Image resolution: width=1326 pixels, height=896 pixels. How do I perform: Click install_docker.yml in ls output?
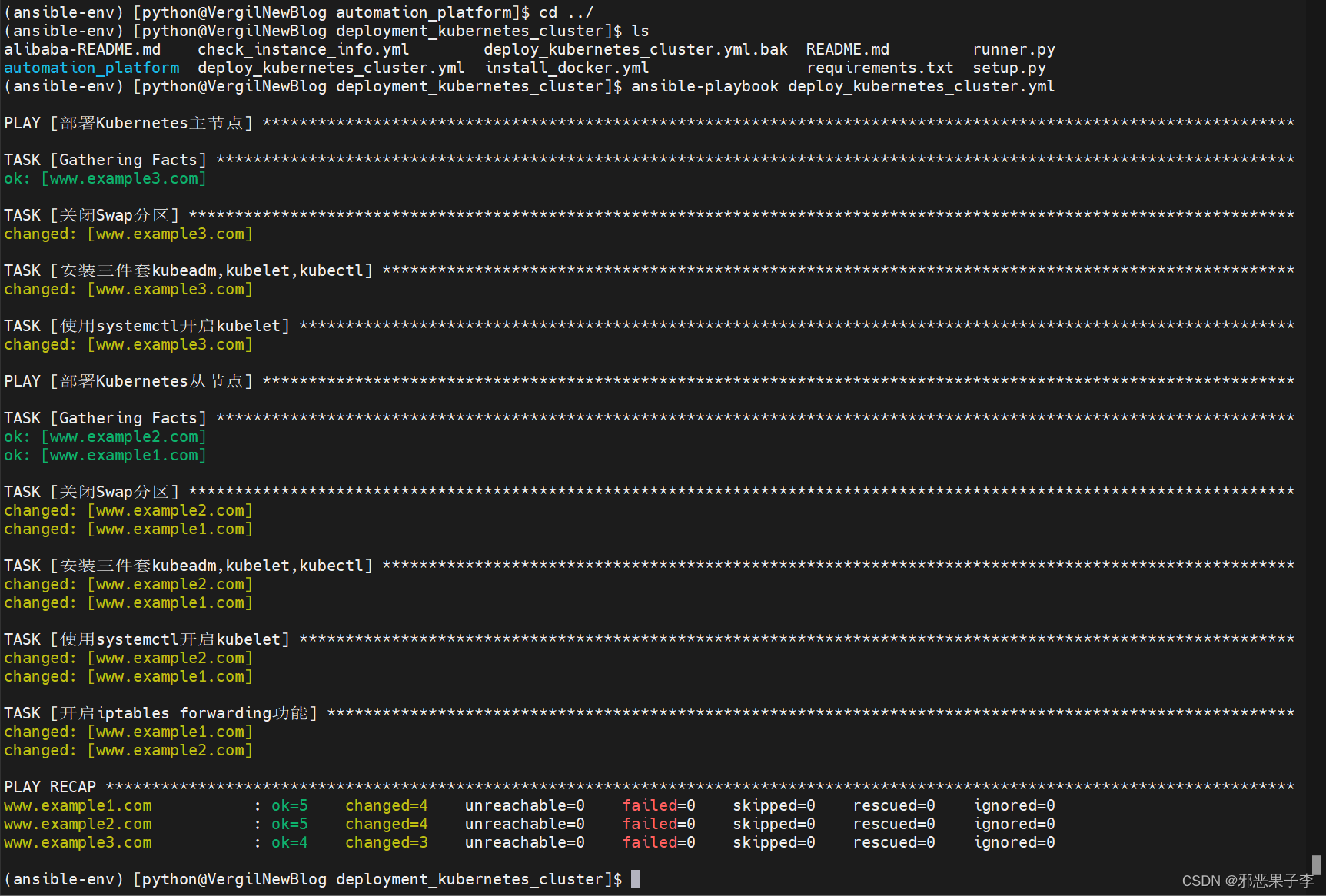(567, 68)
